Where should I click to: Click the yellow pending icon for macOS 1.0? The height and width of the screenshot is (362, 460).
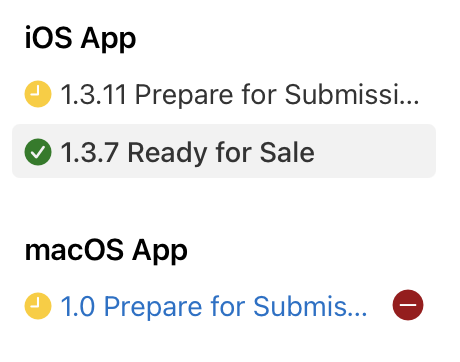pos(38,306)
